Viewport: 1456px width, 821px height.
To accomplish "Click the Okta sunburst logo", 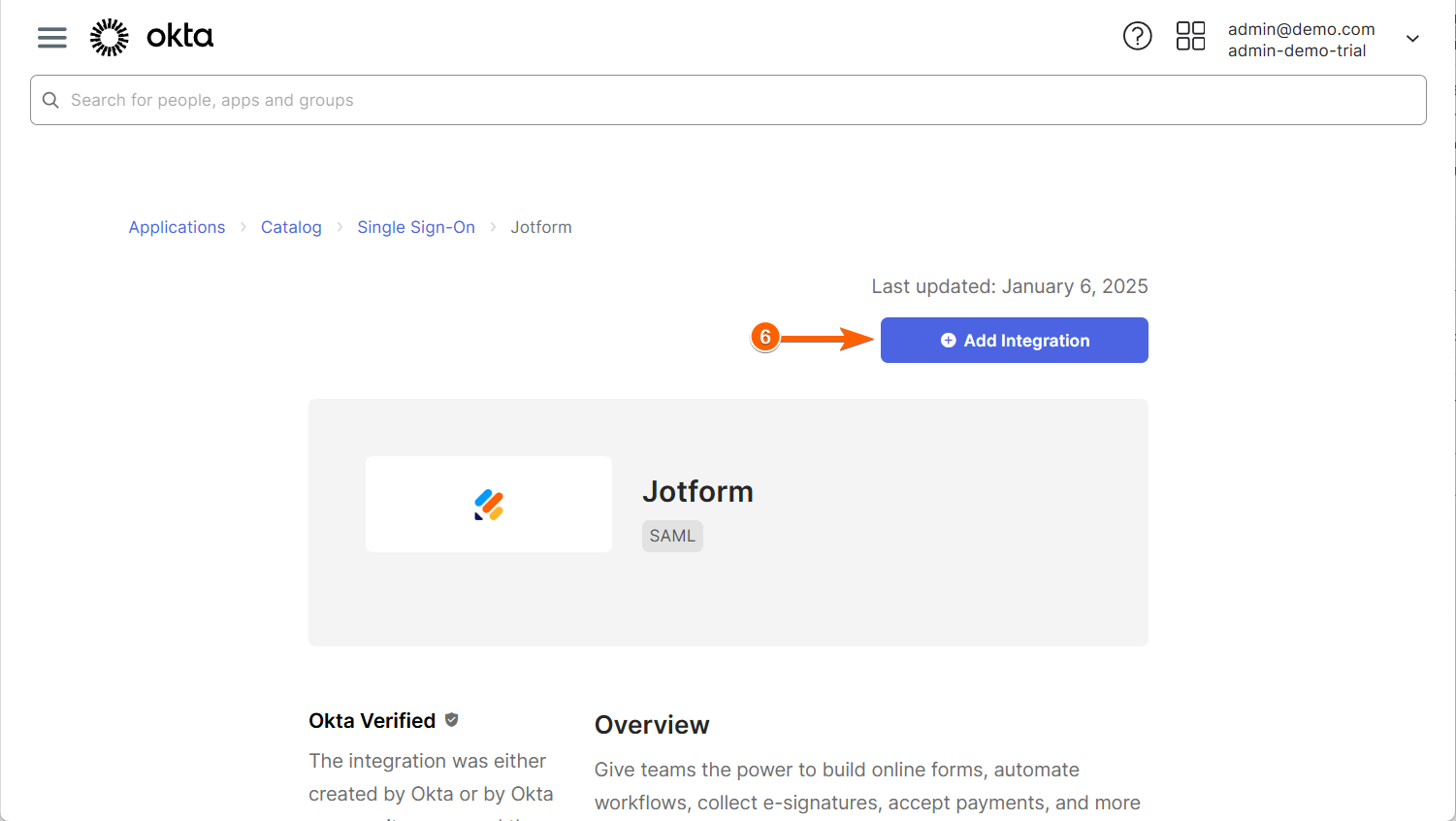I will click(110, 37).
